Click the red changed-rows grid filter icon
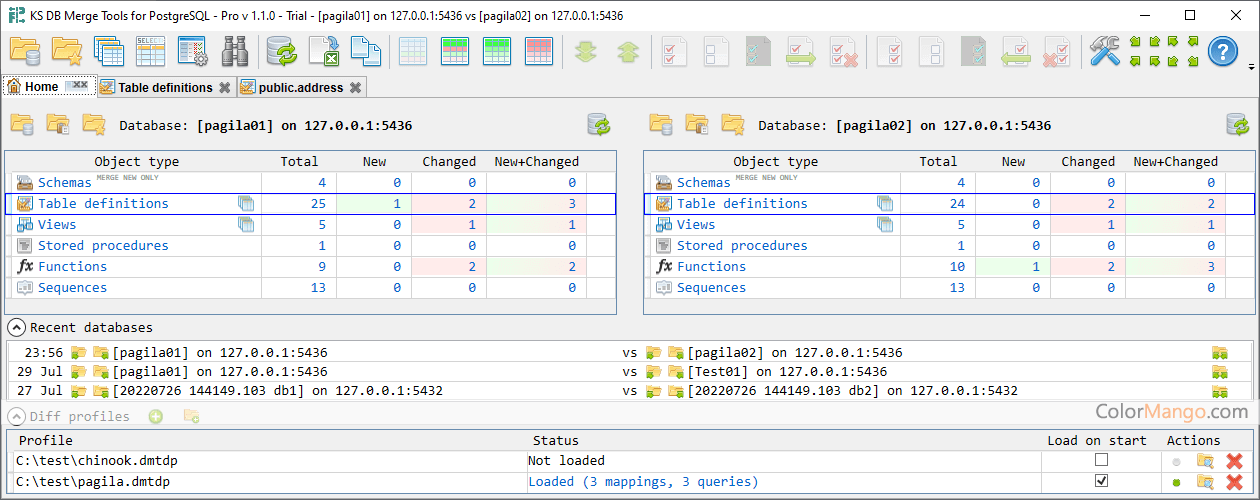Image resolution: width=1260 pixels, height=500 pixels. [x=539, y=51]
